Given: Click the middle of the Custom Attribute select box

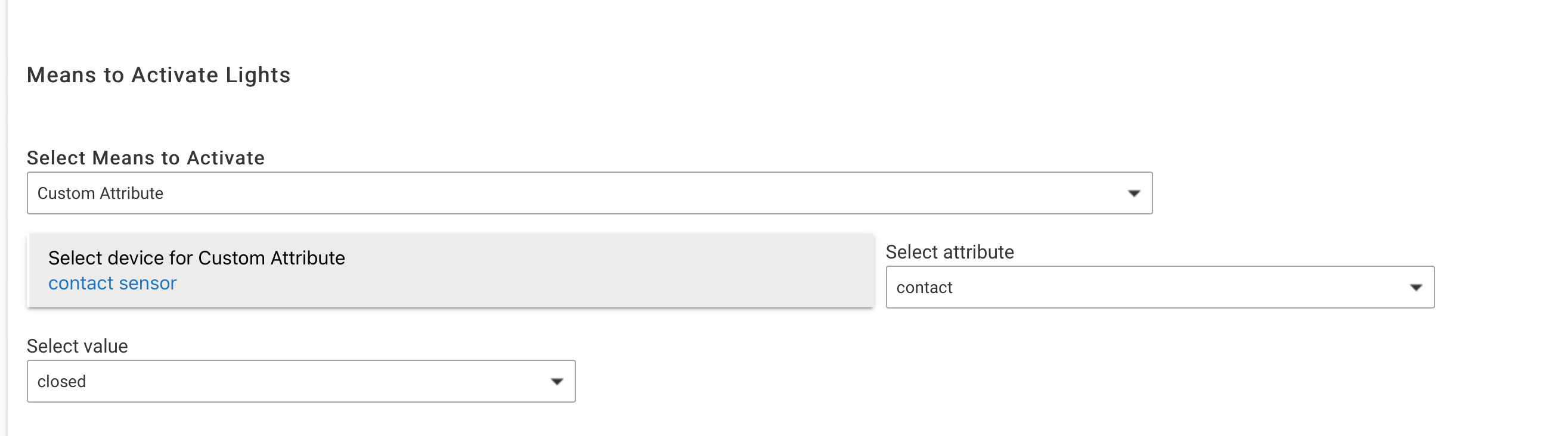Looking at the screenshot, I should pyautogui.click(x=589, y=194).
